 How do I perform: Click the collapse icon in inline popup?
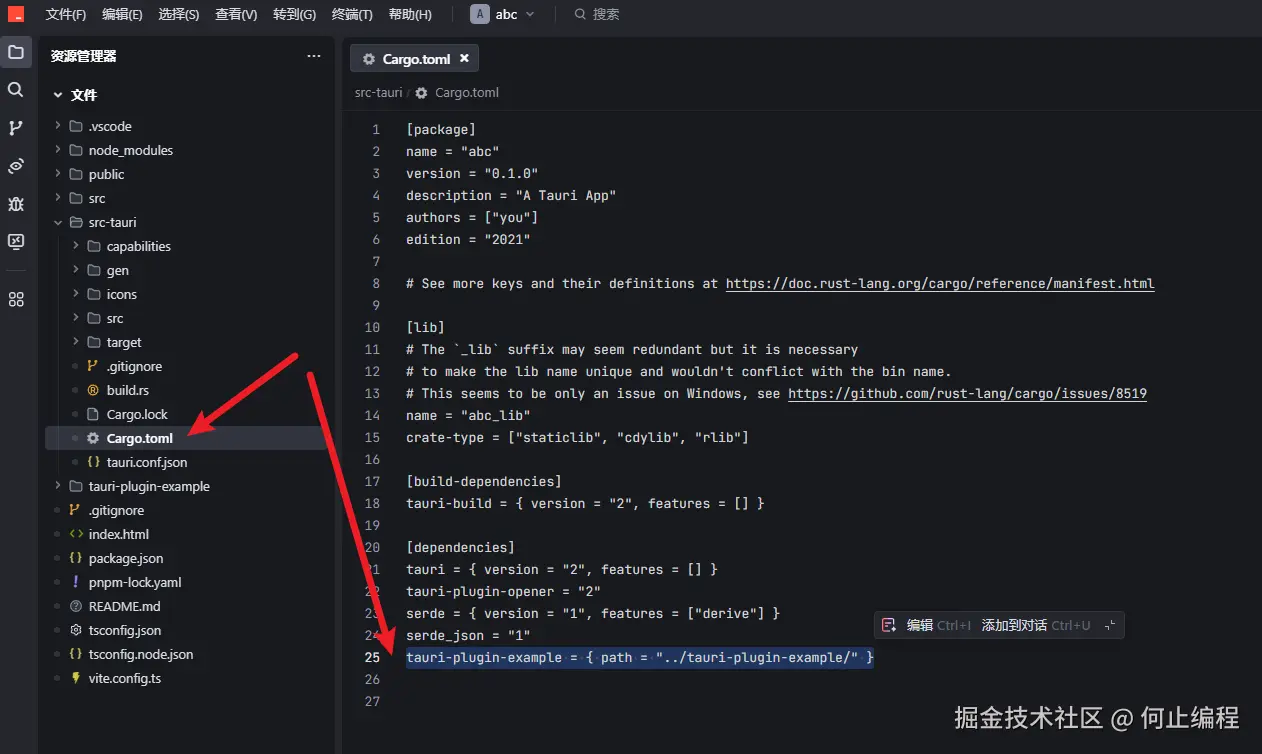click(1109, 625)
